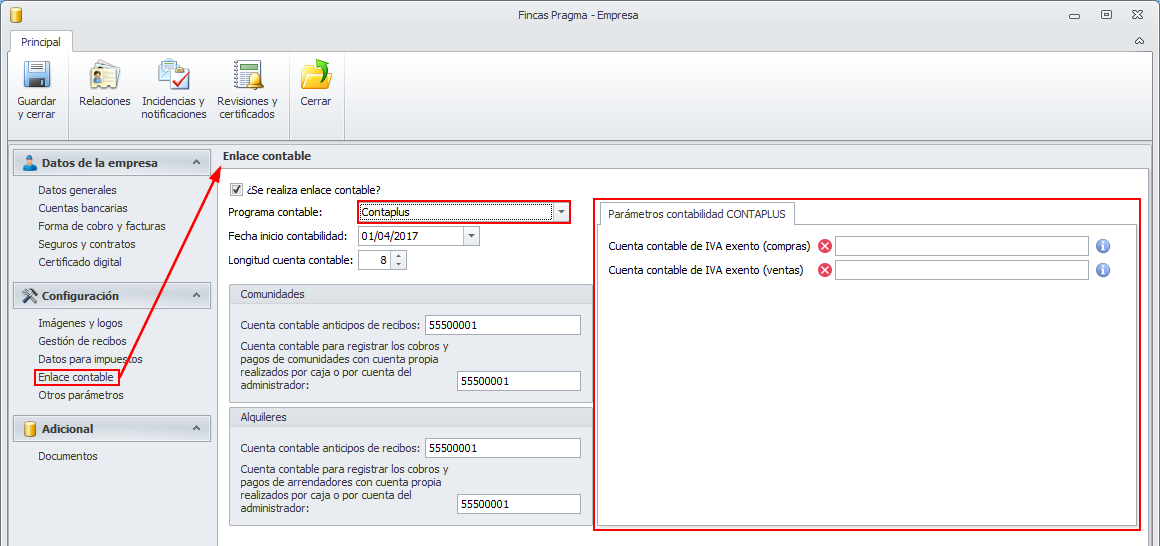Click info icon next to IVA exento (compras)
The width and height of the screenshot is (1160, 546).
click(x=1103, y=246)
